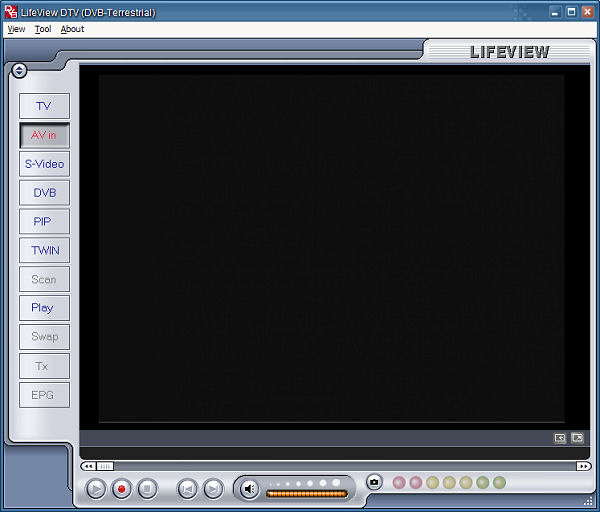Mute audio using the speaker icon

[x=249, y=489]
